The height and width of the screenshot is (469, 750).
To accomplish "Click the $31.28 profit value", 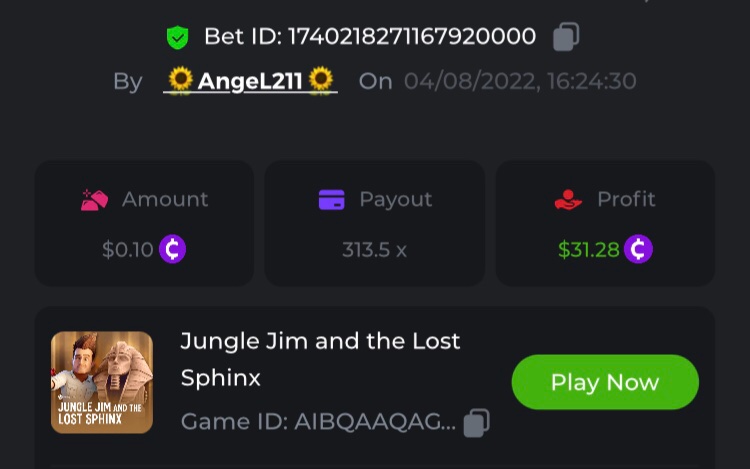I will pos(588,250).
